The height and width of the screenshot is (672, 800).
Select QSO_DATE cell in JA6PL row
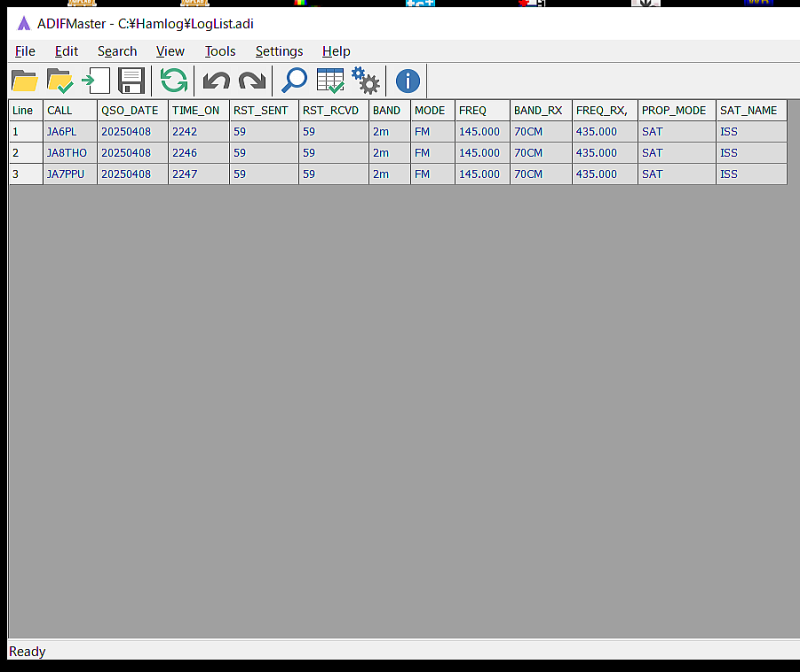(x=133, y=132)
